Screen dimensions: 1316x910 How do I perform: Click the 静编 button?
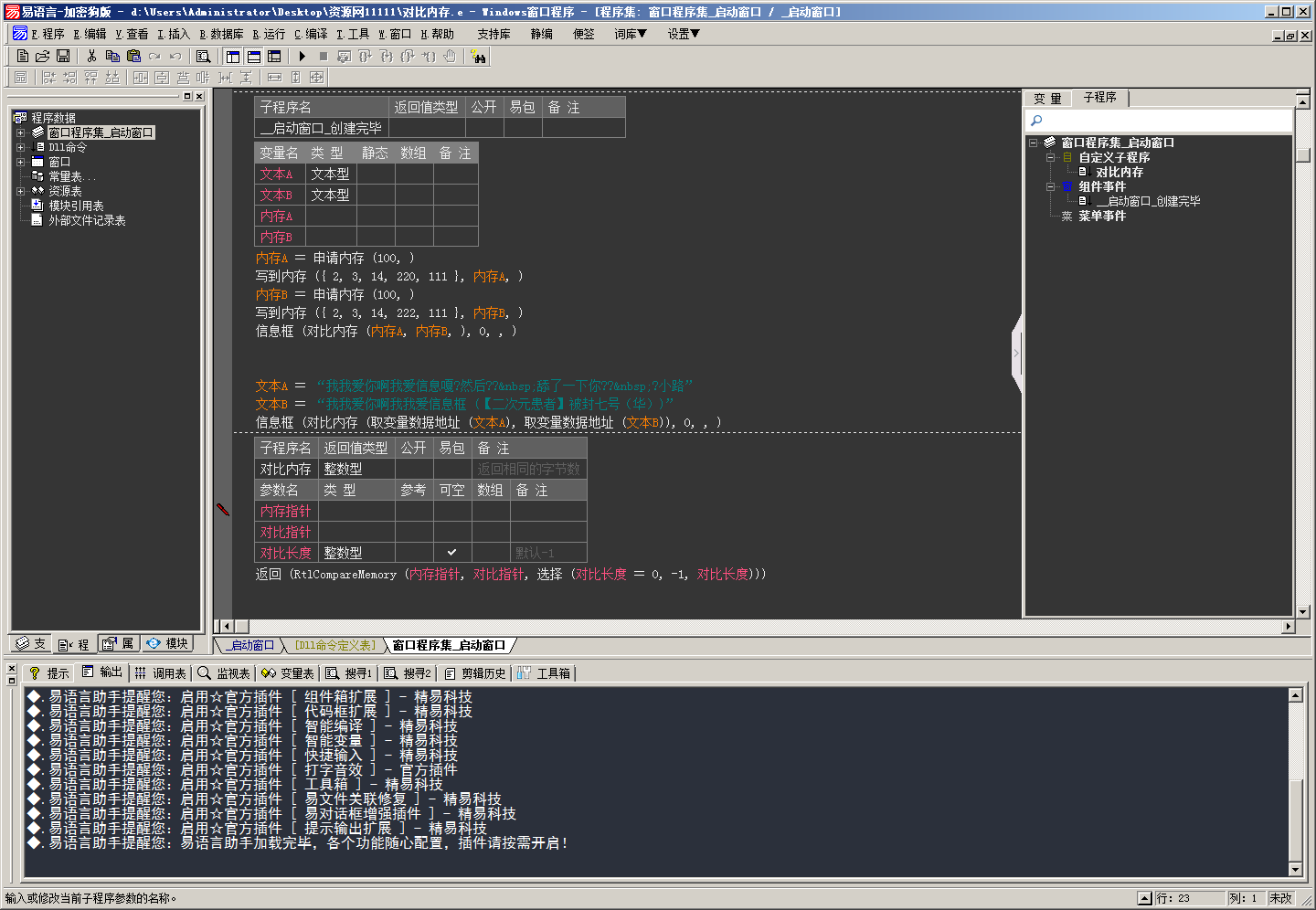(x=542, y=34)
